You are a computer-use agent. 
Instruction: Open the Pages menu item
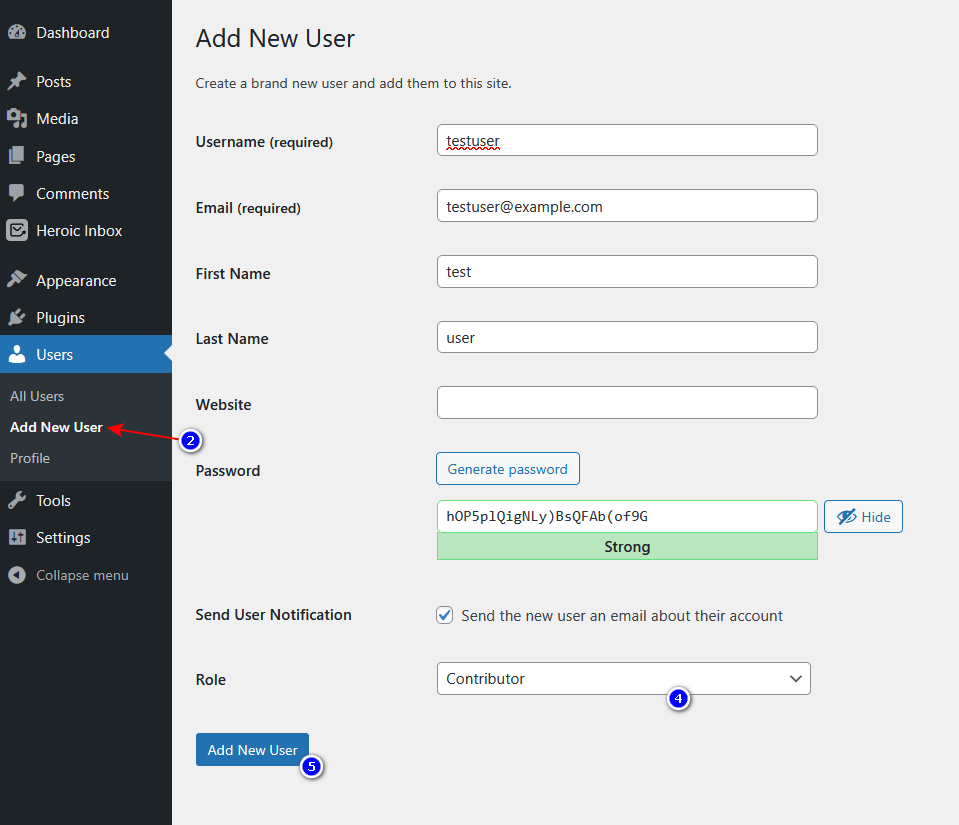click(56, 157)
